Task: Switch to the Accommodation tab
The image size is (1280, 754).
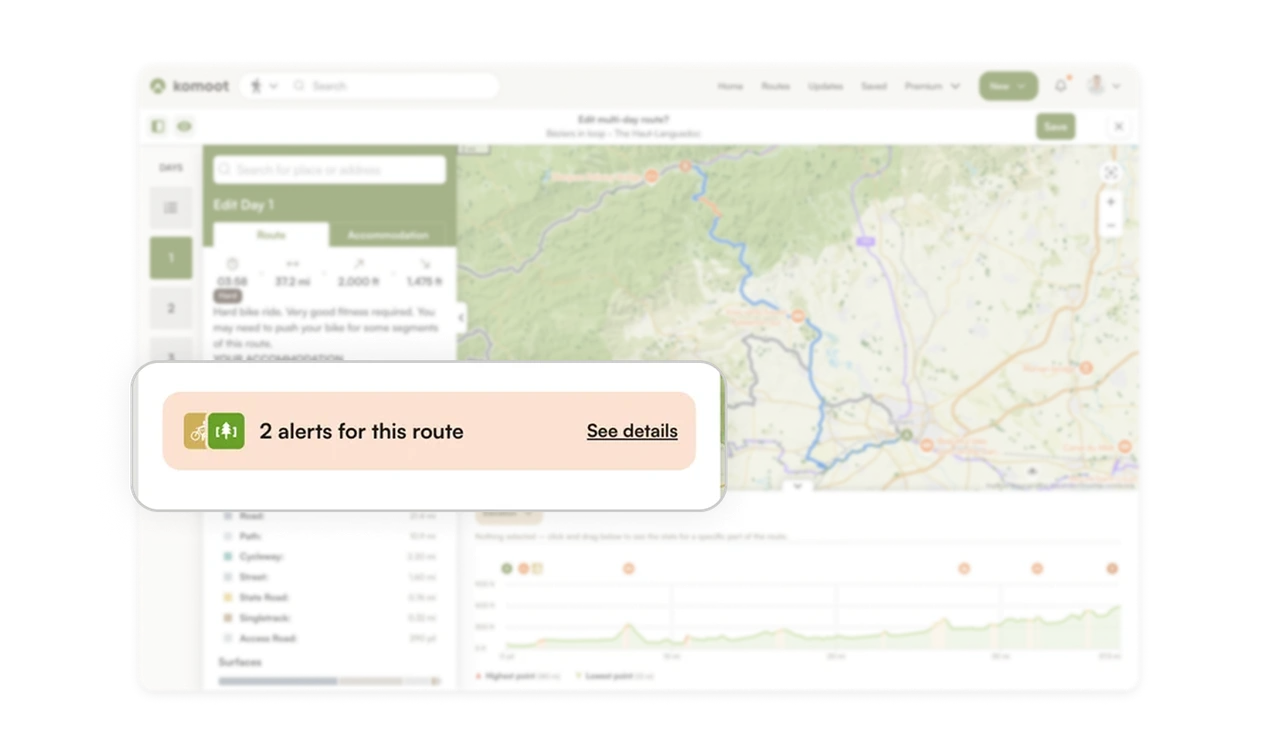Action: click(x=388, y=235)
